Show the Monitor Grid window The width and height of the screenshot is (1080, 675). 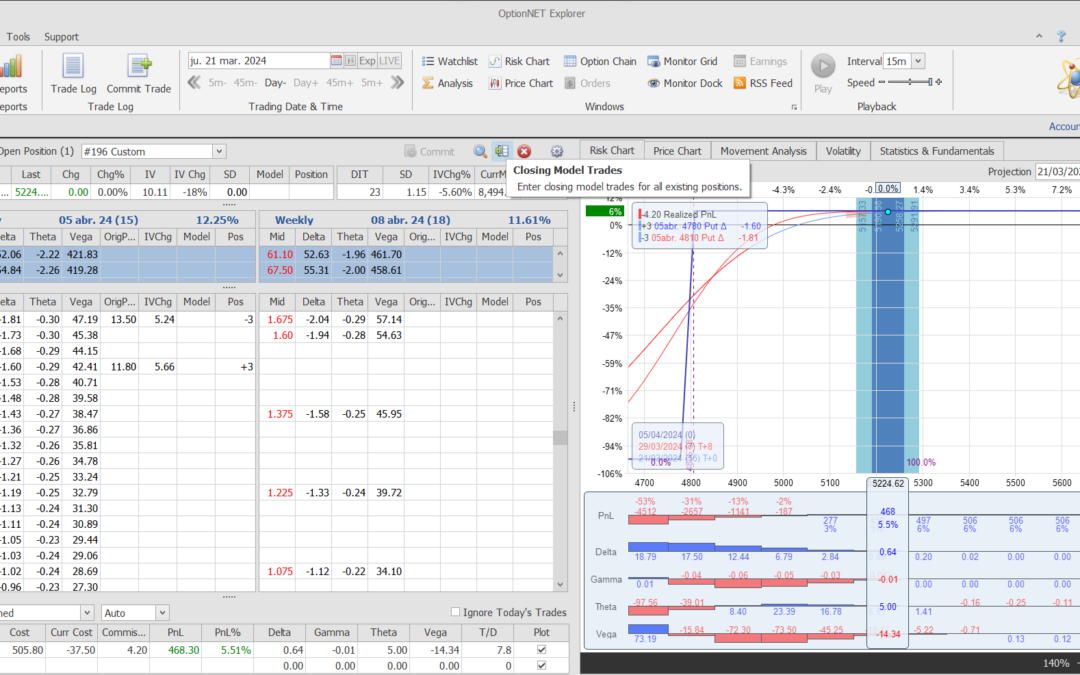click(x=685, y=61)
